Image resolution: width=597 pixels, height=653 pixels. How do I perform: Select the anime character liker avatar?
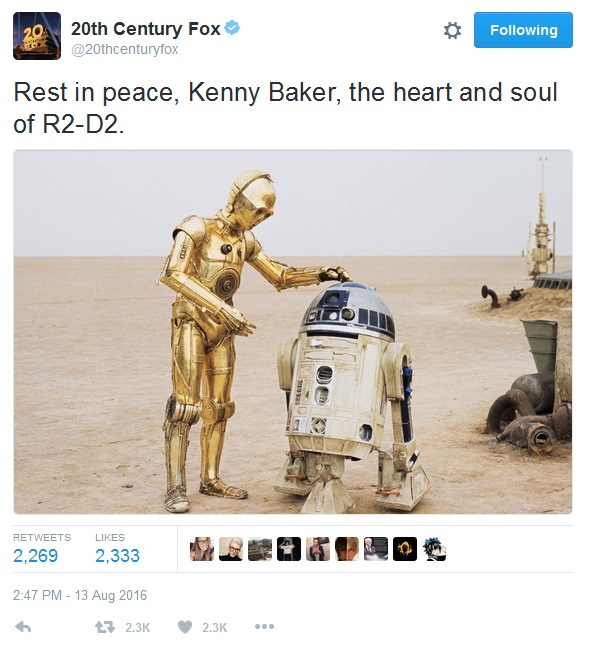coord(434,549)
